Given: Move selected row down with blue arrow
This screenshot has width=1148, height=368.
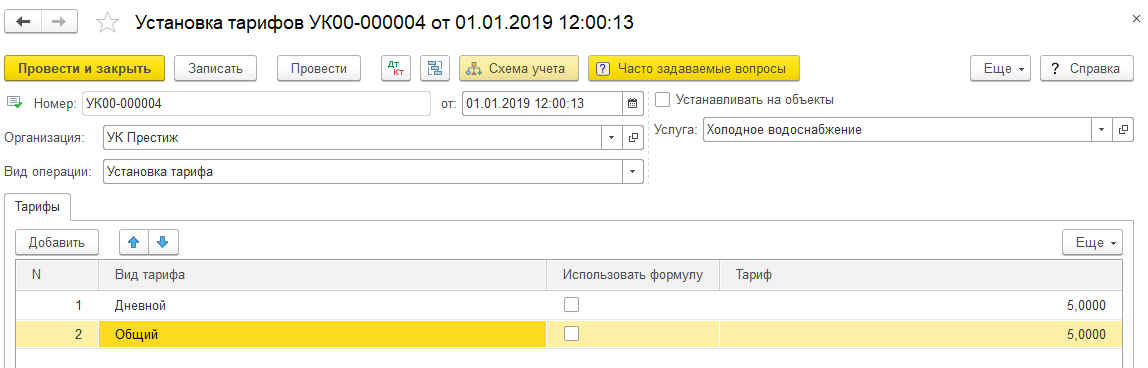Looking at the screenshot, I should 163,241.
